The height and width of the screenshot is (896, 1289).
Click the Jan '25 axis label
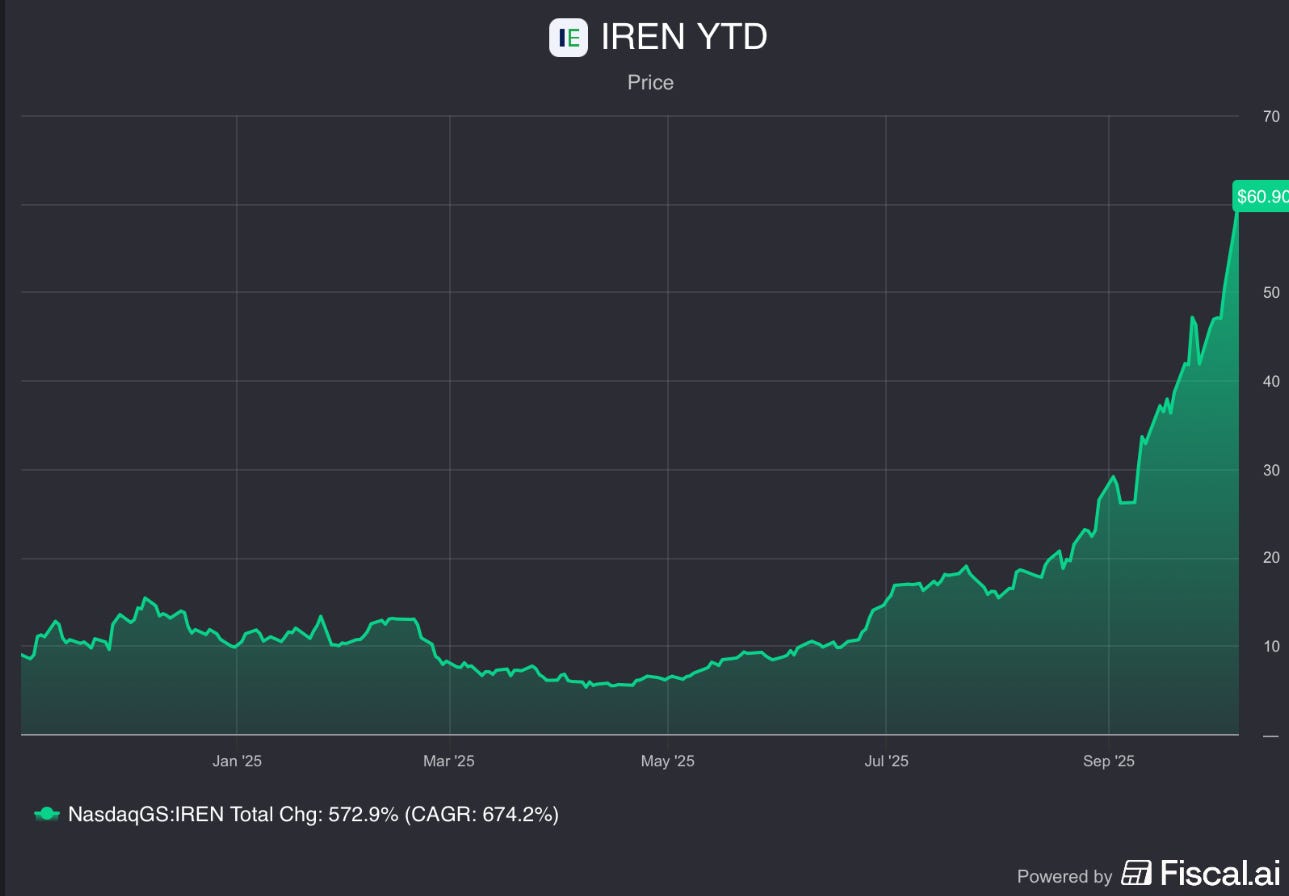237,761
